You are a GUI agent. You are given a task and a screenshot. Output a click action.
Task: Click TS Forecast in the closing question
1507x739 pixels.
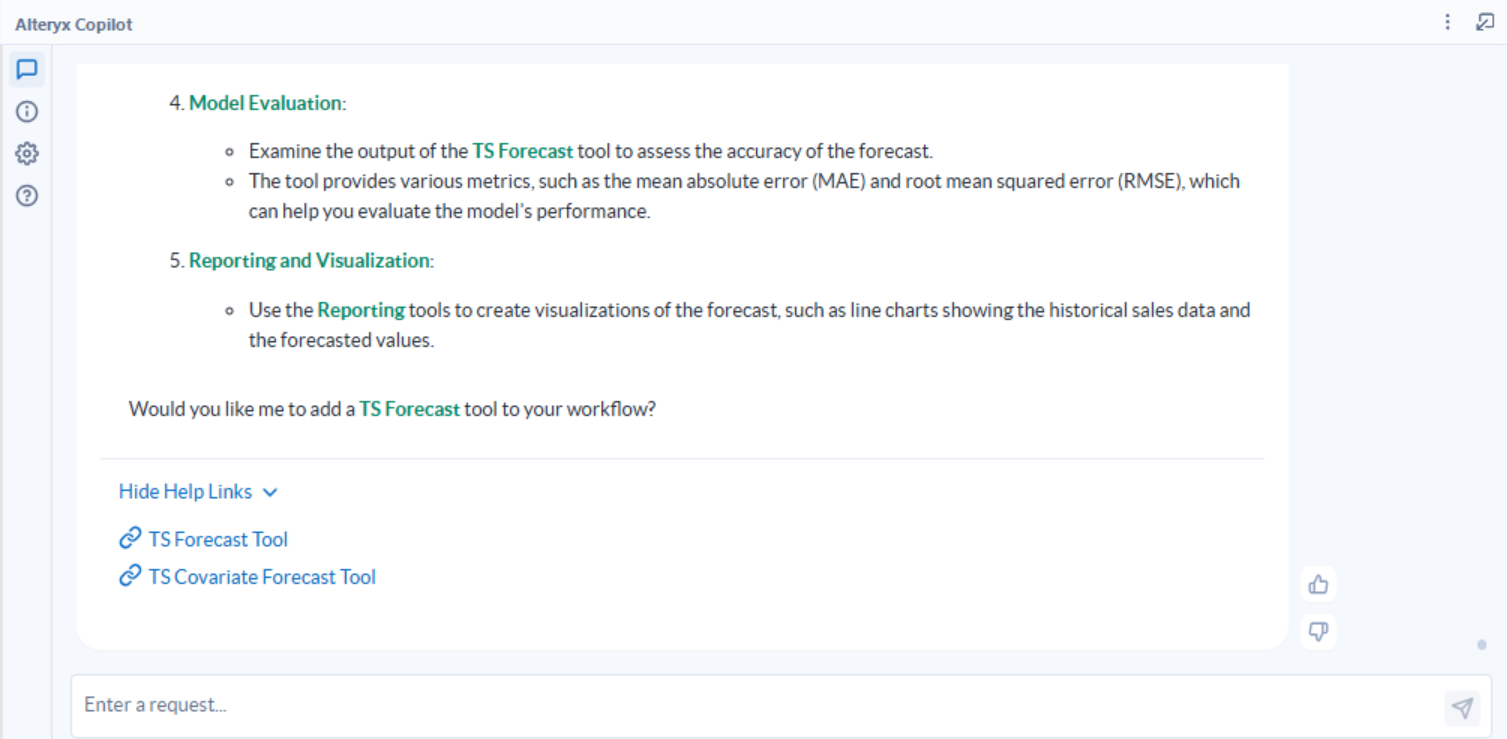(x=409, y=409)
